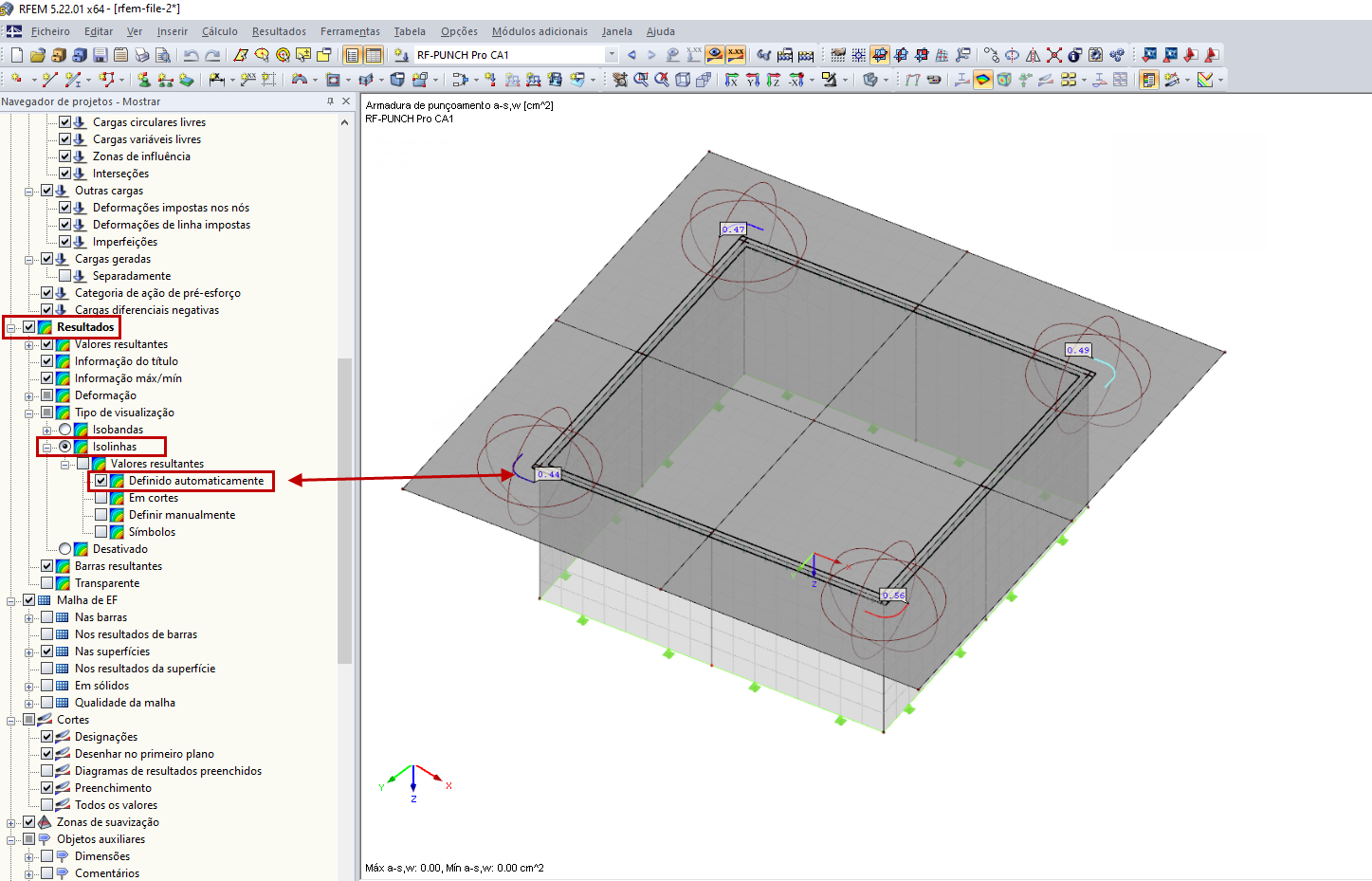Click the new line tool icon

49,80
